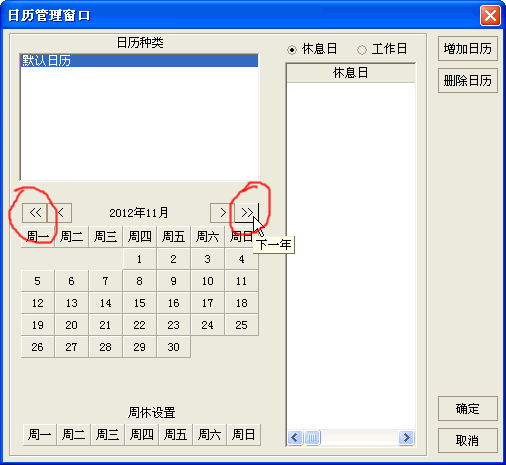Click the 增加日历 button
Image resolution: width=506 pixels, height=465 pixels.
coord(468,49)
